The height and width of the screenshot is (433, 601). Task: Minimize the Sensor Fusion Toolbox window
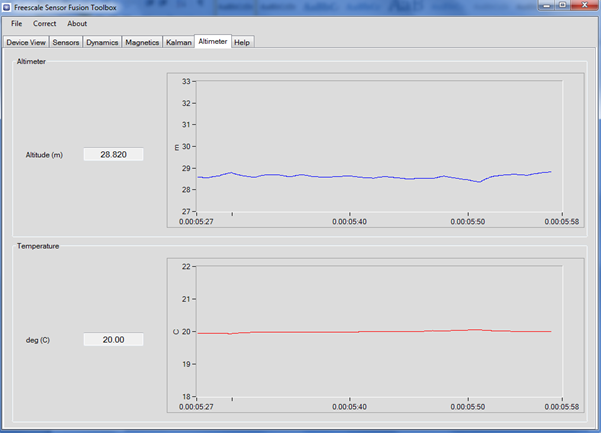547,5
